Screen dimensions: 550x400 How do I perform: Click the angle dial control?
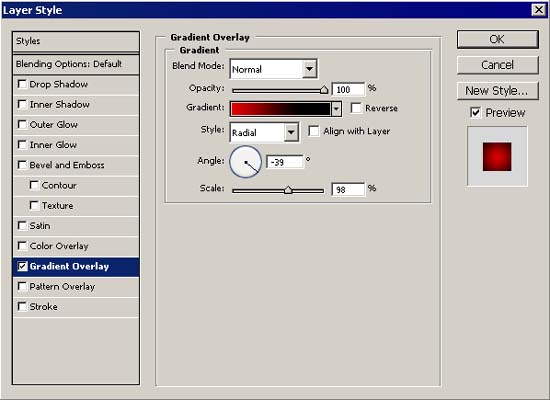246,162
